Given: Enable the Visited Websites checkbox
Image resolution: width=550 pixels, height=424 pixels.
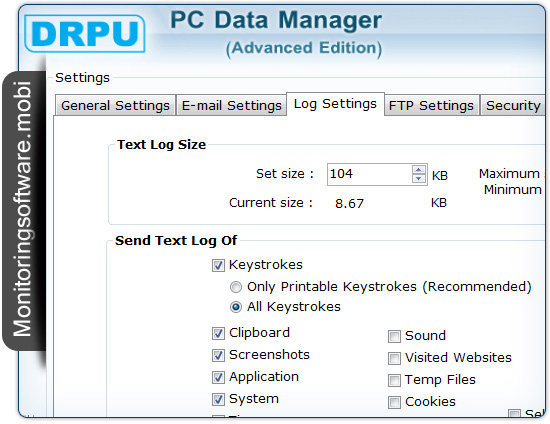Looking at the screenshot, I should (x=394, y=358).
